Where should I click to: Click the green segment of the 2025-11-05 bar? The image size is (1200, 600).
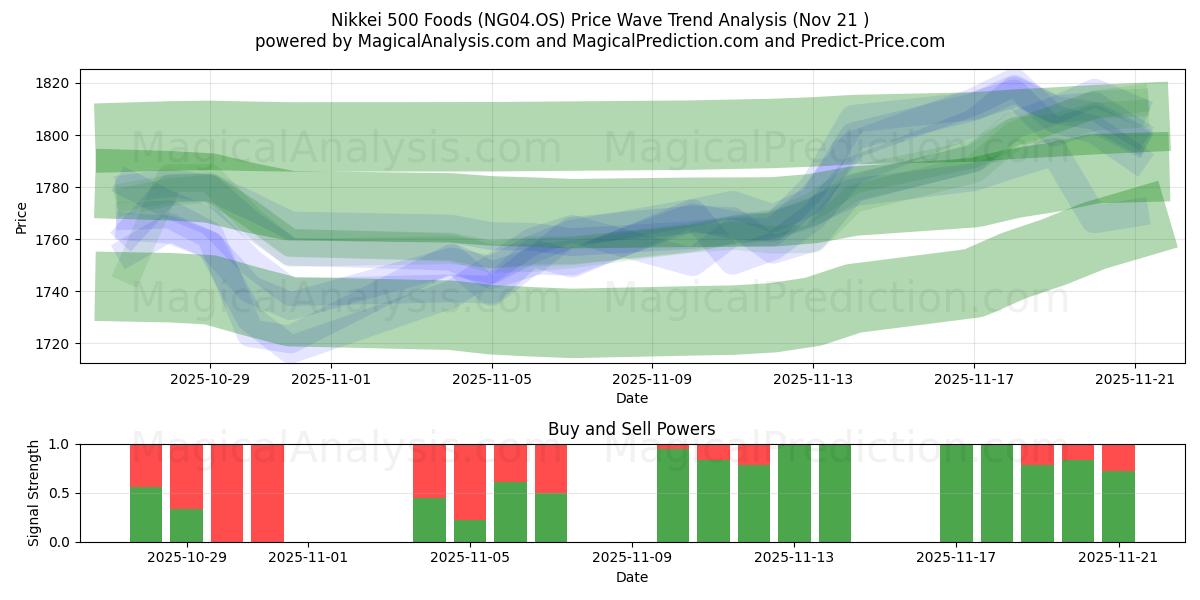point(470,531)
